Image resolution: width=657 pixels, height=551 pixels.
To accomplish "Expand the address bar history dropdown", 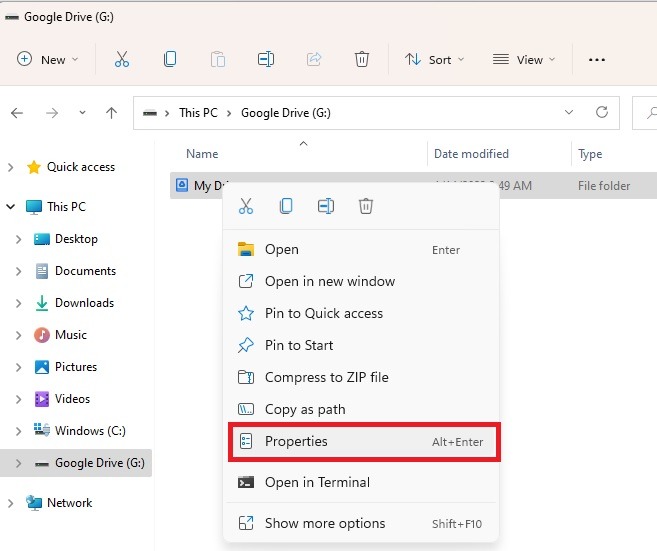I will tap(569, 112).
